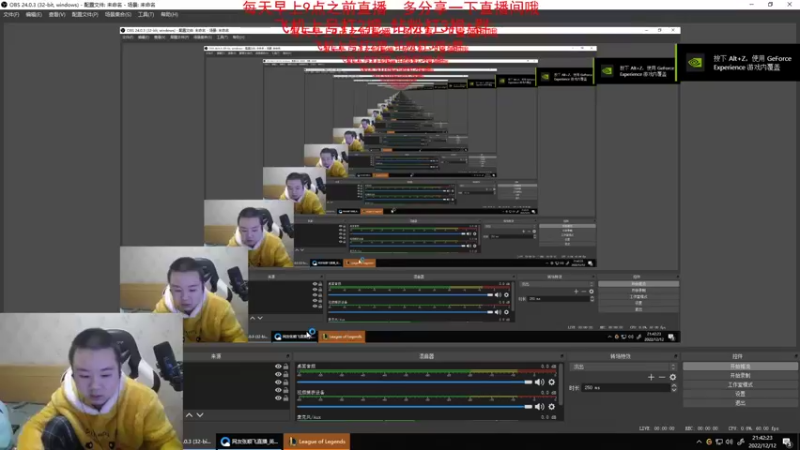
Task: Open the volume tray icon
Action: pyautogui.click(x=729, y=442)
